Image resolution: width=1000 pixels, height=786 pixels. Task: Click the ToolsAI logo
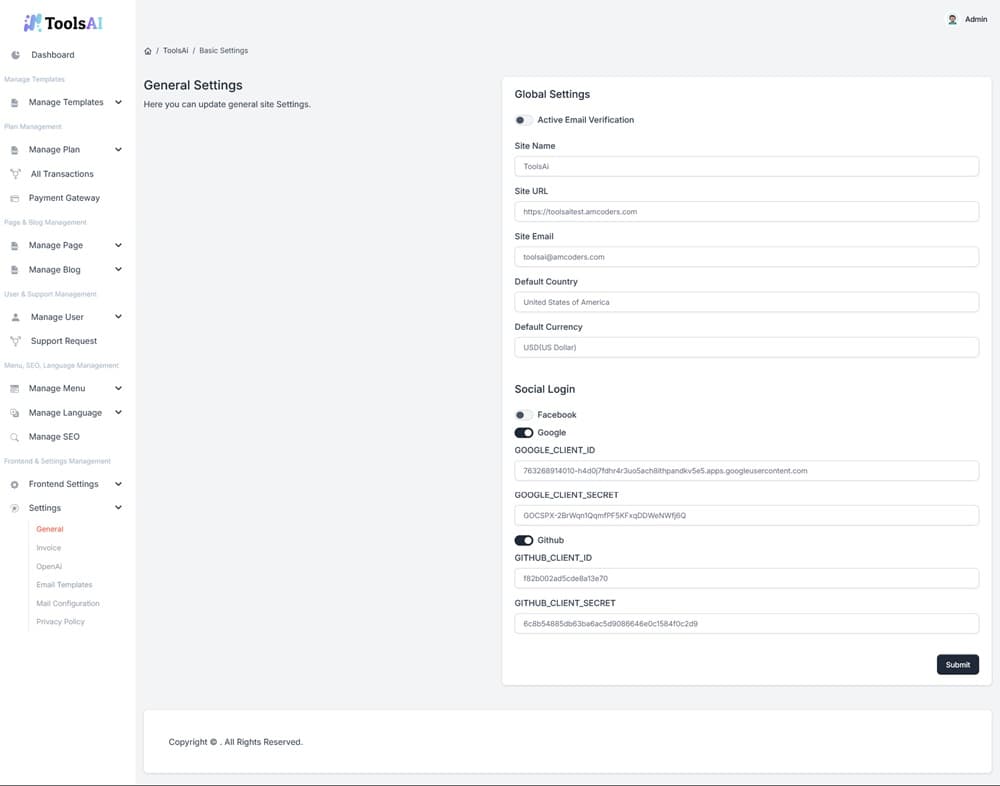(63, 22)
